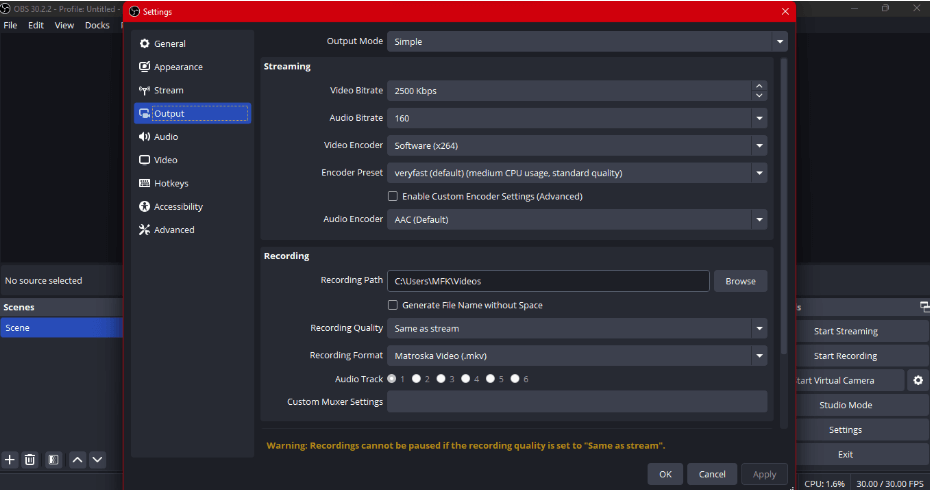
Task: Click the No source selected label
Action: coord(43,281)
